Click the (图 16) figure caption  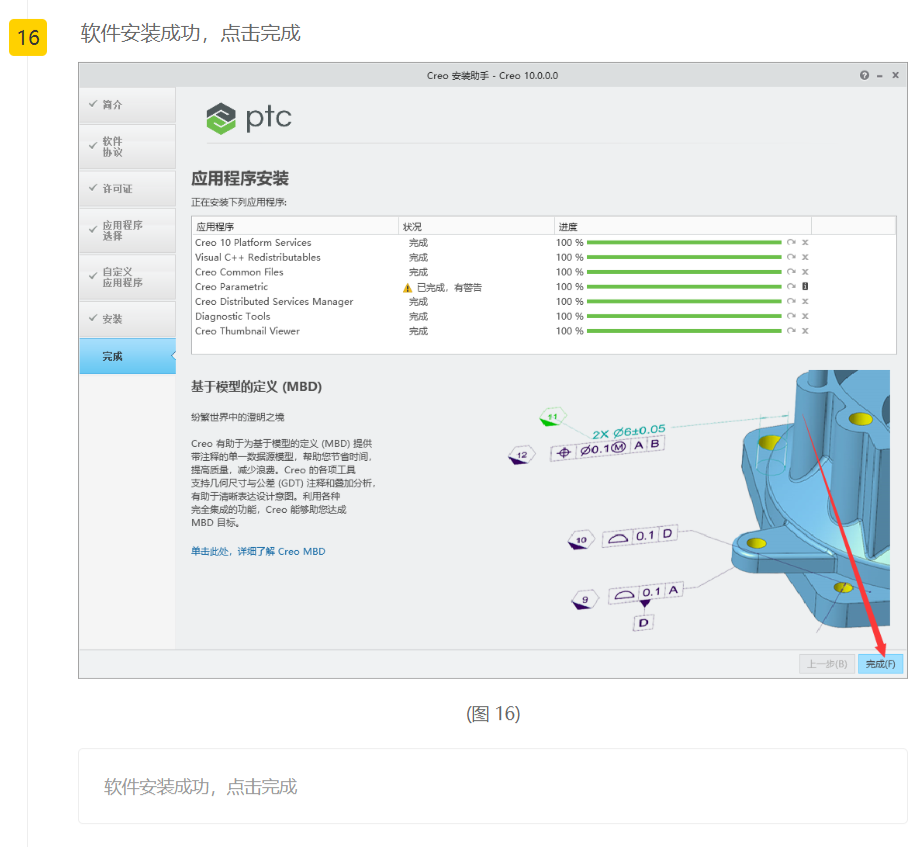[x=493, y=714]
